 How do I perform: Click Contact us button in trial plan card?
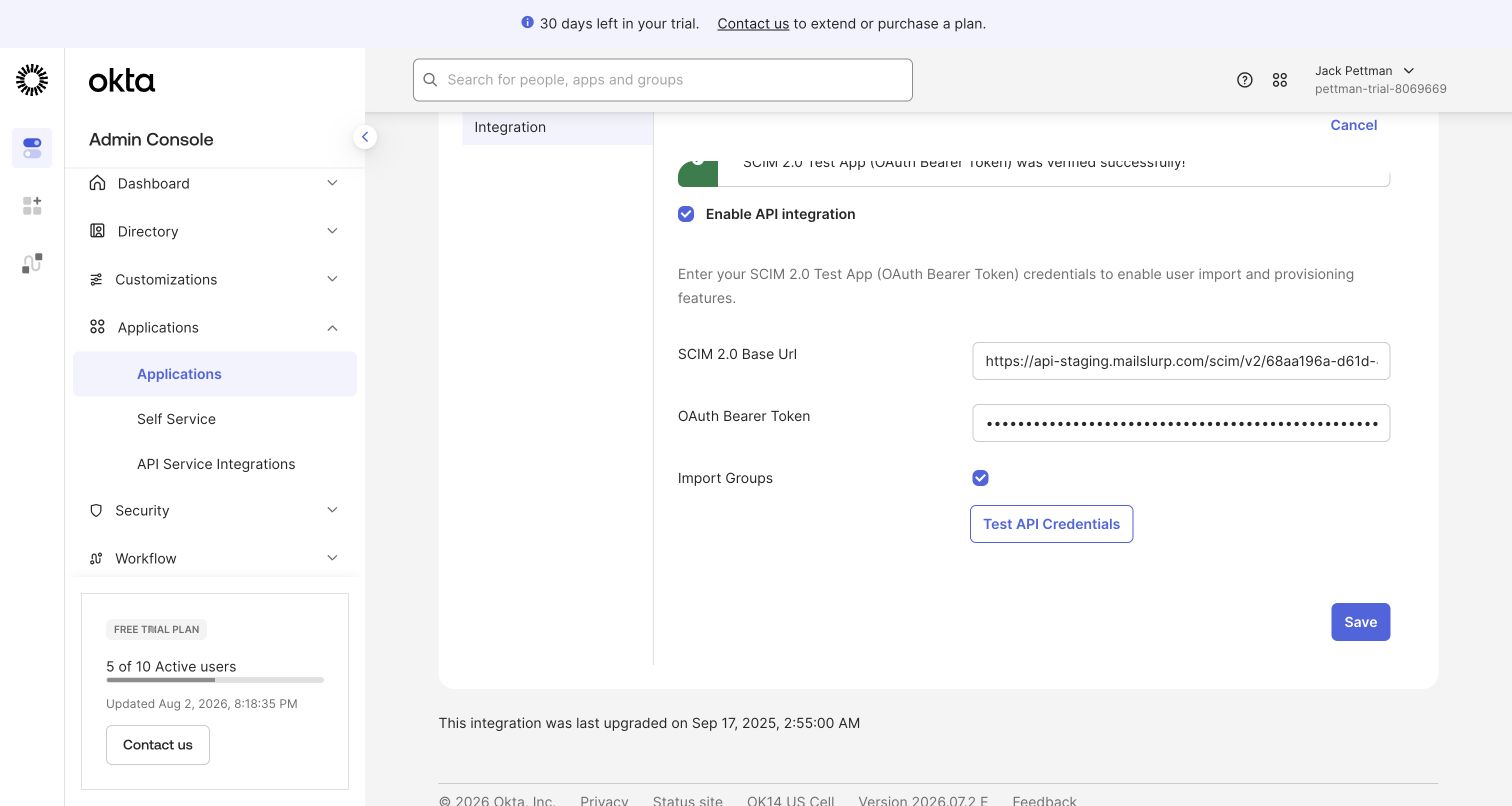[158, 745]
